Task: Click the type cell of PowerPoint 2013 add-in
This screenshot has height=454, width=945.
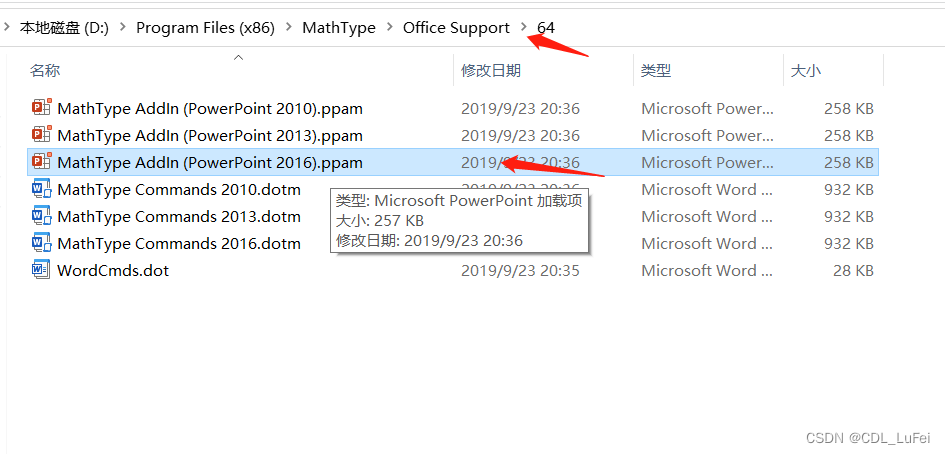Action: [708, 136]
